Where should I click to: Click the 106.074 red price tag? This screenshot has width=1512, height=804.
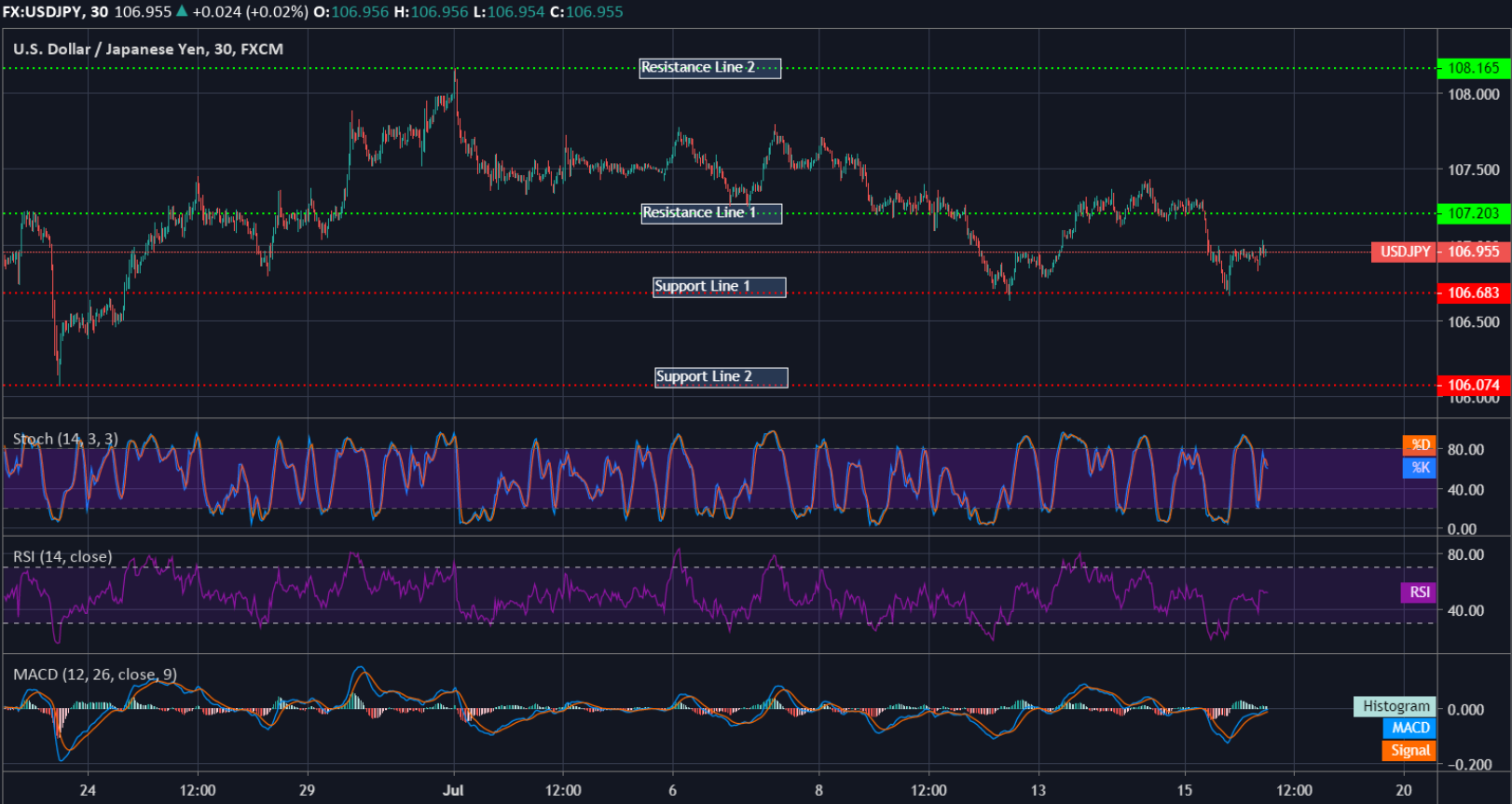[x=1473, y=385]
